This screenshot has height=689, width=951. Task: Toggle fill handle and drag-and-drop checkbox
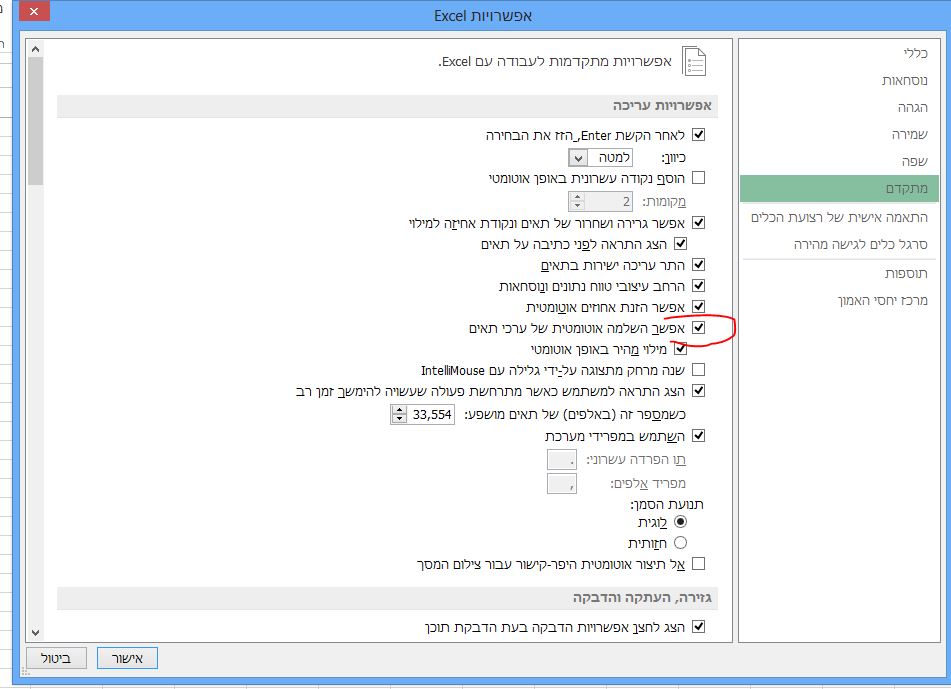pos(699,223)
